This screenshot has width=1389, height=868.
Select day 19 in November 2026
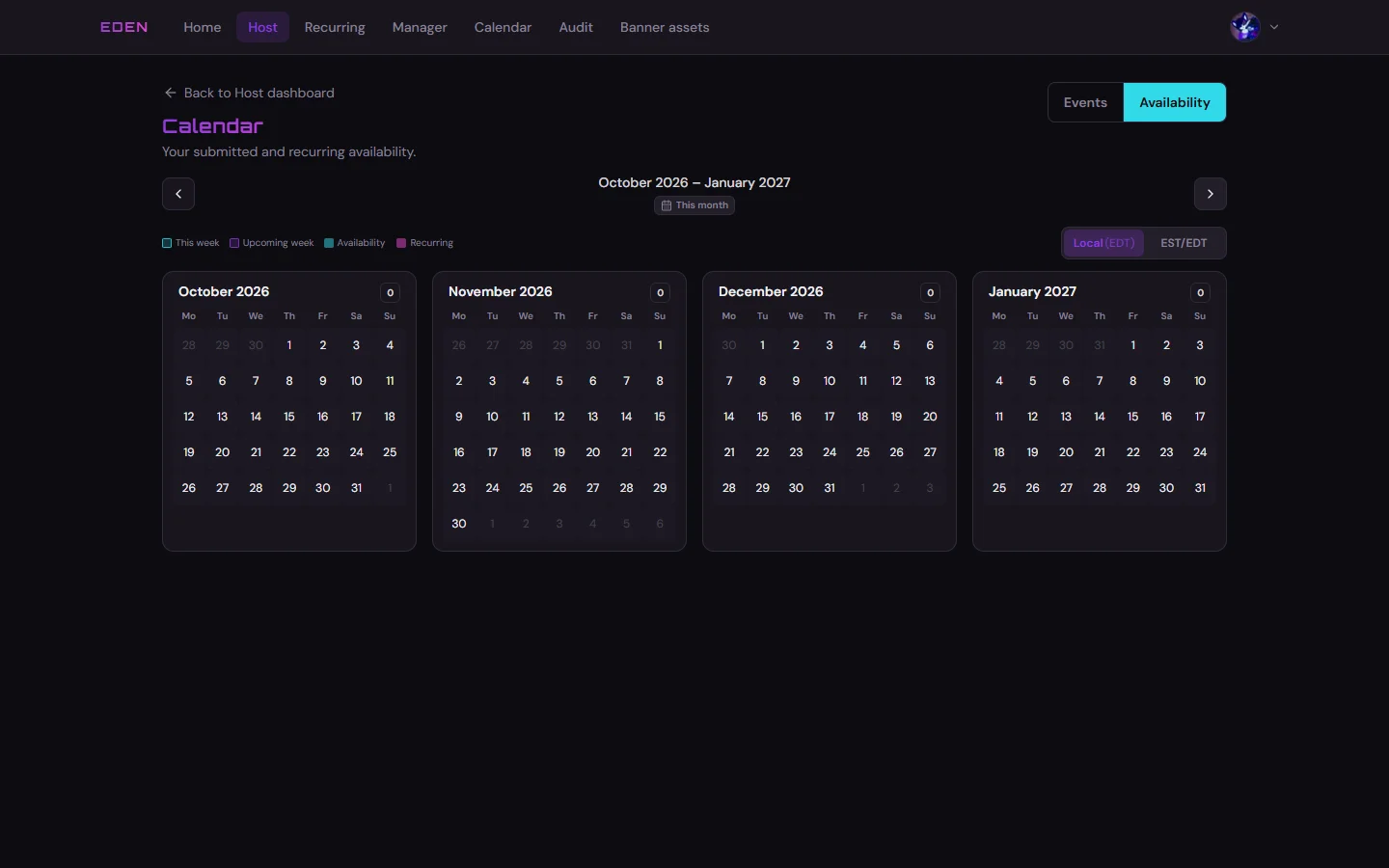(x=559, y=452)
